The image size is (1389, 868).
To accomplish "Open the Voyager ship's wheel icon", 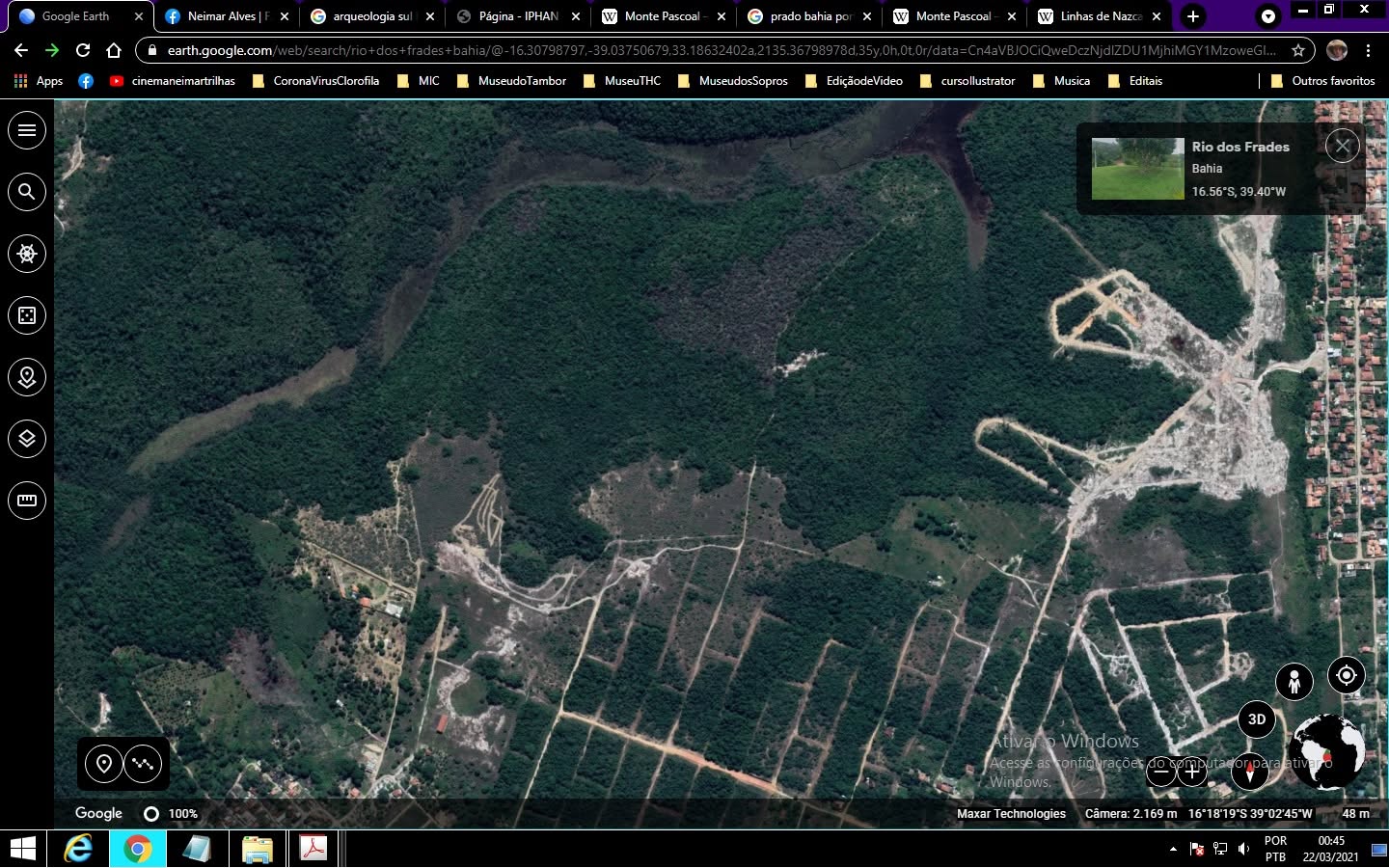I will point(27,254).
